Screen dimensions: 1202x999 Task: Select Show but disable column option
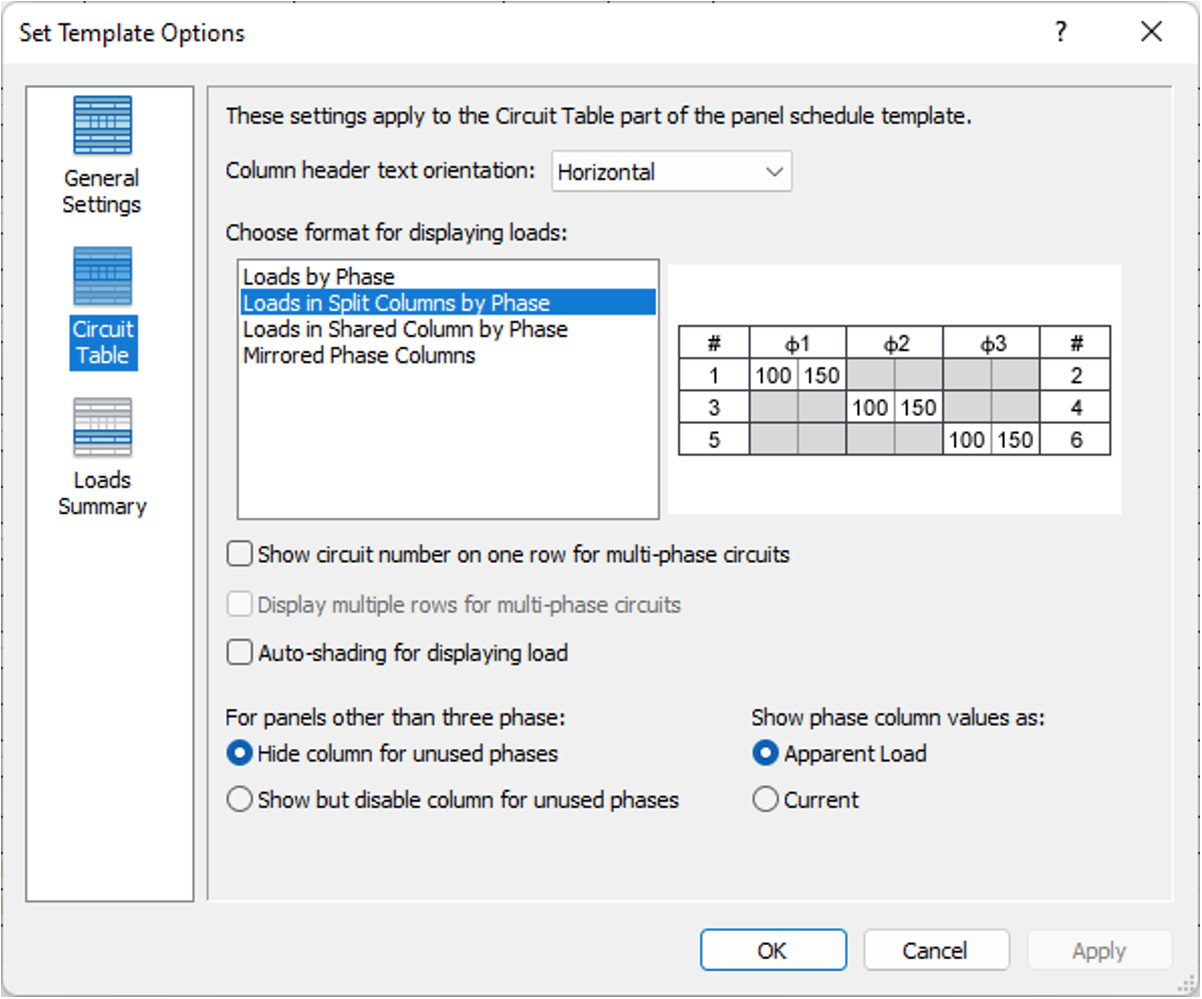[x=240, y=800]
